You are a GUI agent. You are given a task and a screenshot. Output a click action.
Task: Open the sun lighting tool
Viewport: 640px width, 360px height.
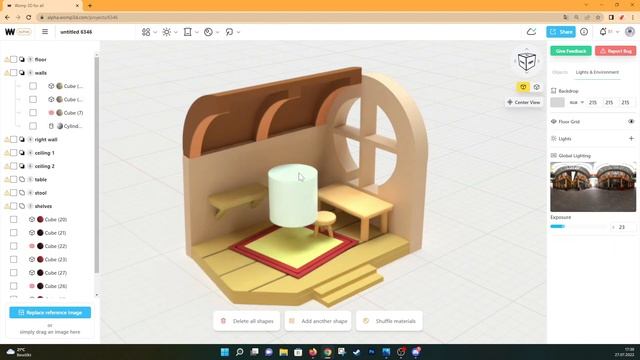coord(167,32)
